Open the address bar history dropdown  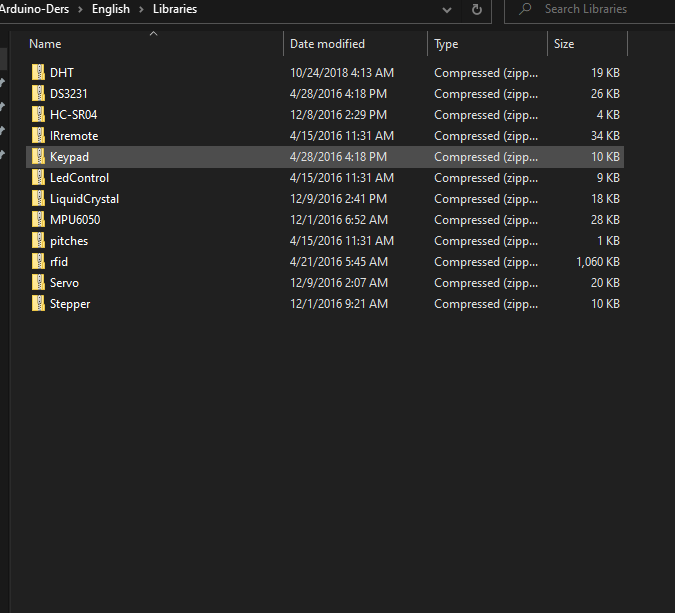(x=447, y=9)
